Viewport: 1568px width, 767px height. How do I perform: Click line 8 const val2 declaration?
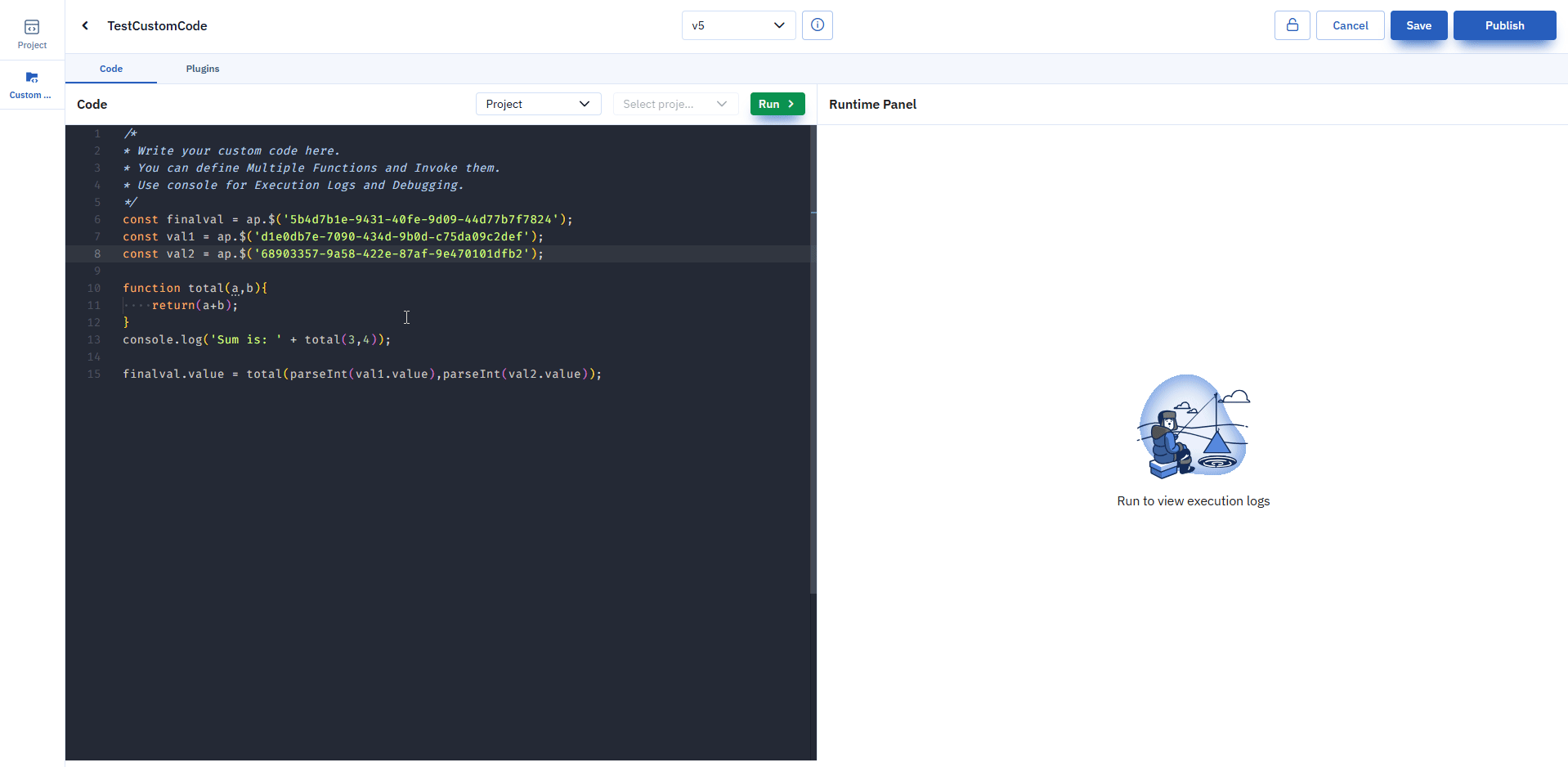coord(333,253)
